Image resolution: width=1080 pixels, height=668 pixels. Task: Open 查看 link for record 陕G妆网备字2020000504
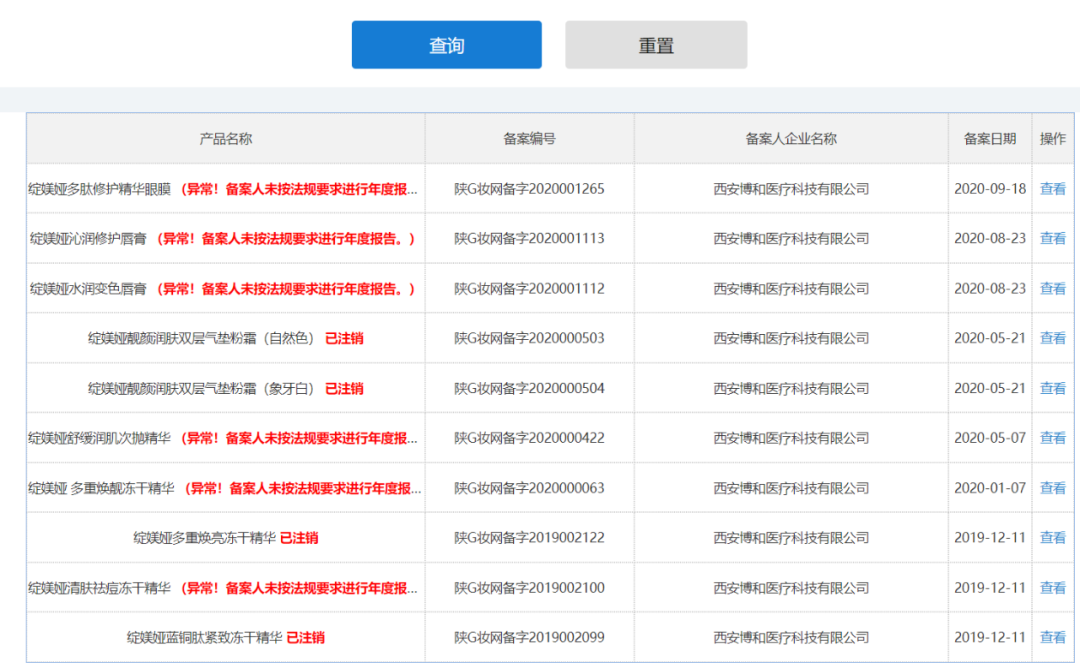[x=1052, y=388]
